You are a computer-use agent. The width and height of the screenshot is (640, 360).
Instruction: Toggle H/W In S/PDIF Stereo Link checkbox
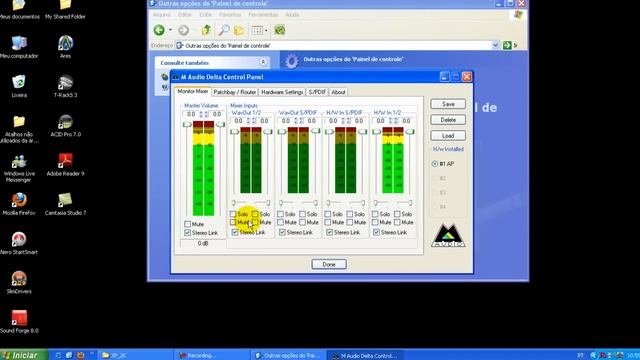pos(329,232)
